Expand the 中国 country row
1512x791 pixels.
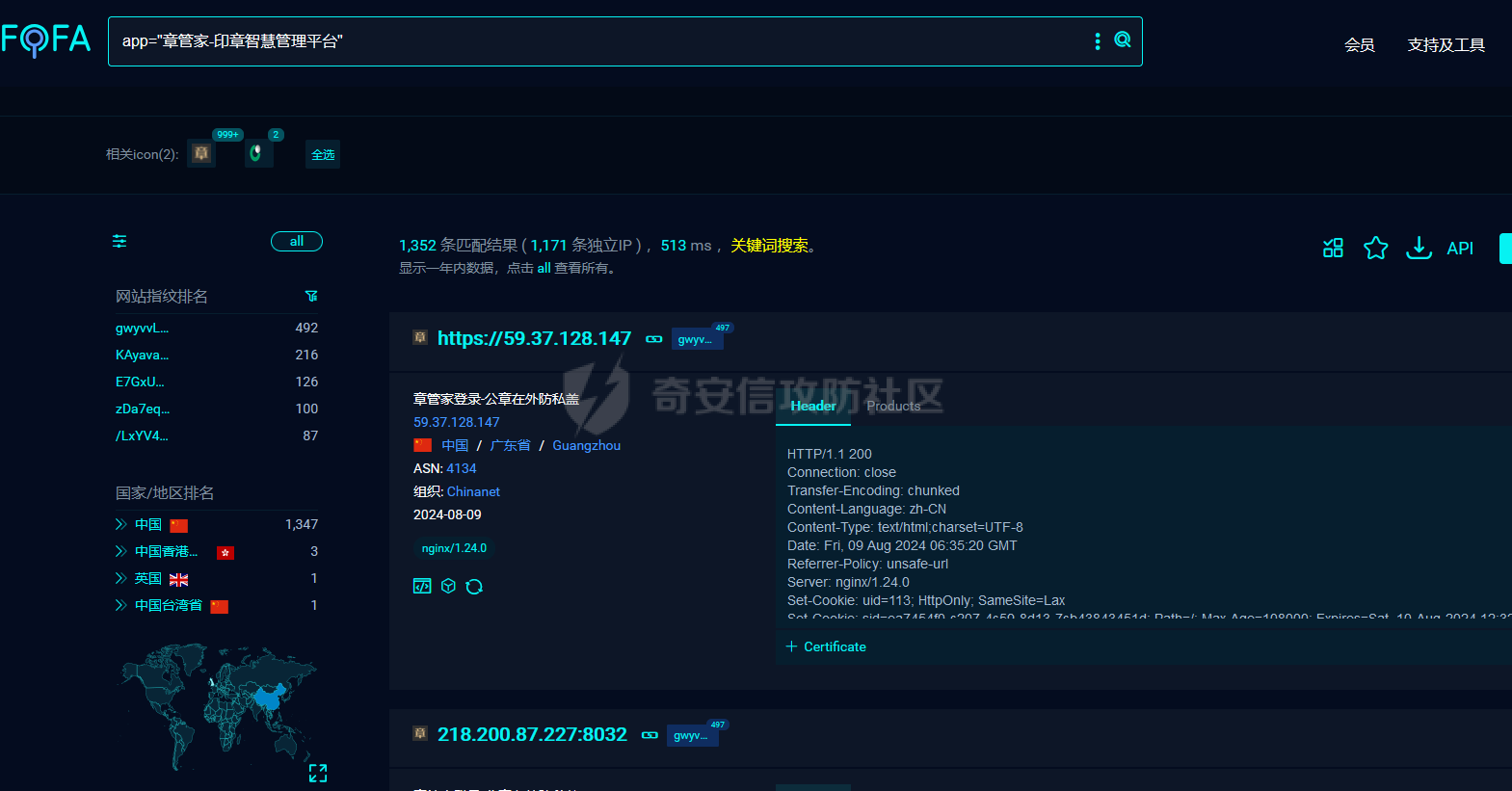120,524
